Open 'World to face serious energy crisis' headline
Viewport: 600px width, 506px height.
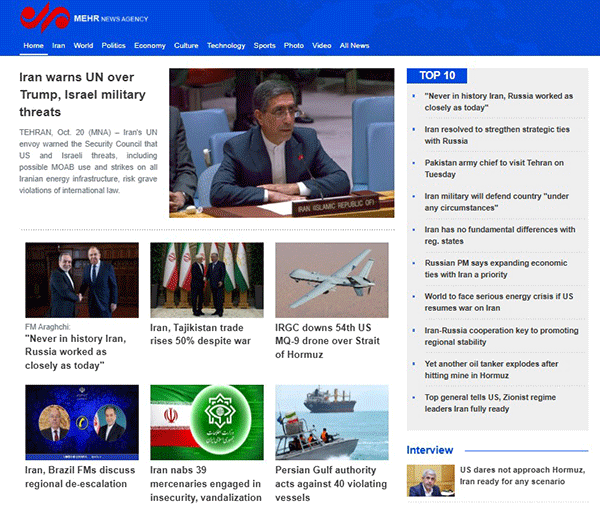pos(499,302)
